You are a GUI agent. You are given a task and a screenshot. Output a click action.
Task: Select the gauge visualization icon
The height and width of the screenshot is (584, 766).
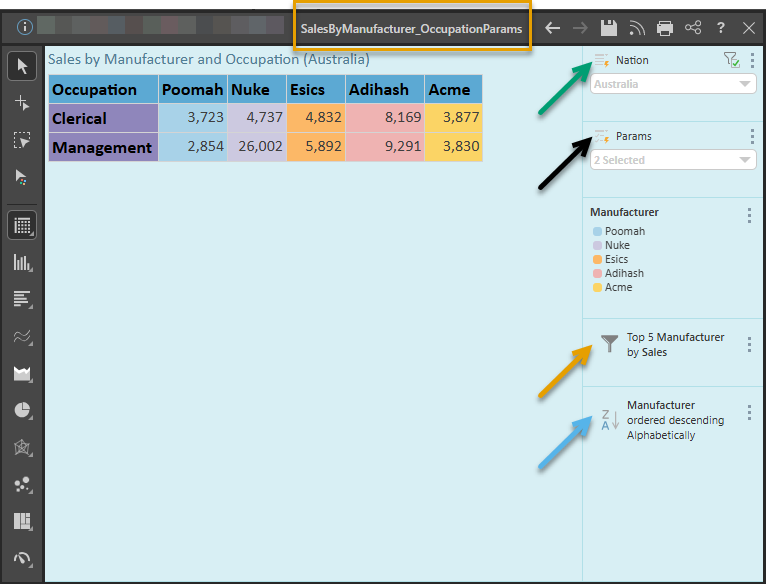tap(23, 559)
